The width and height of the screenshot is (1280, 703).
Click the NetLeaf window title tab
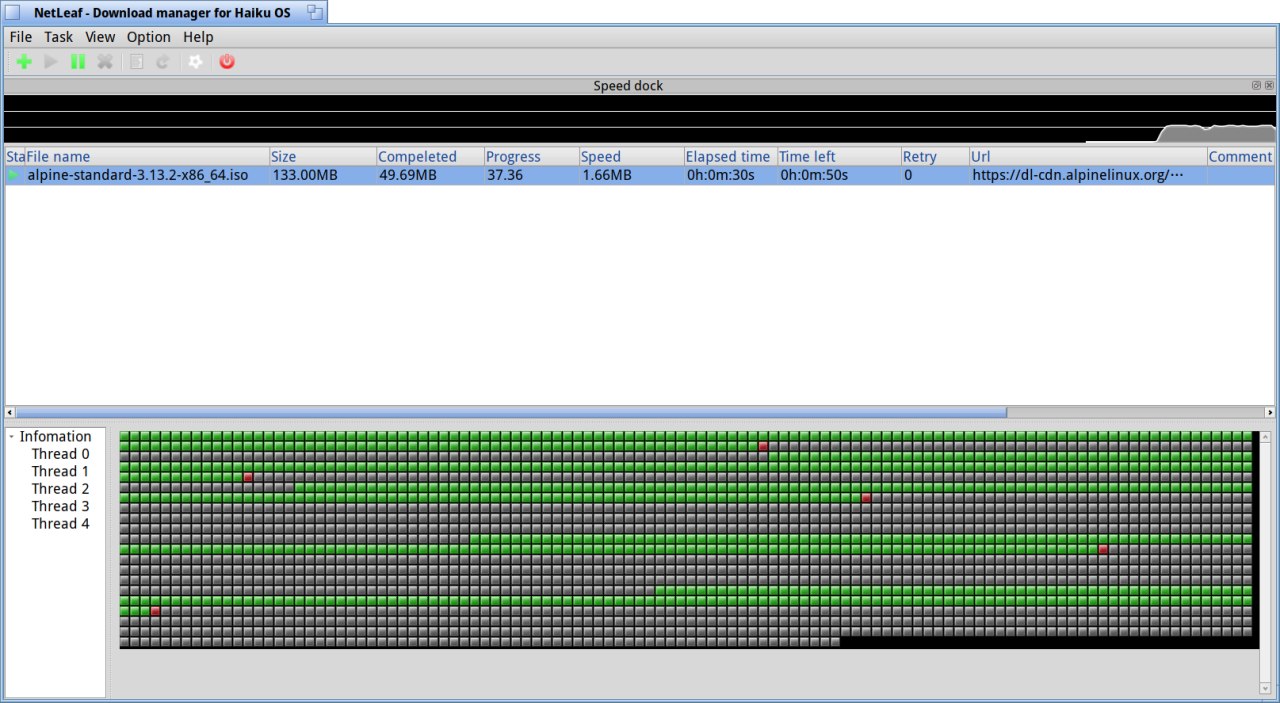162,12
